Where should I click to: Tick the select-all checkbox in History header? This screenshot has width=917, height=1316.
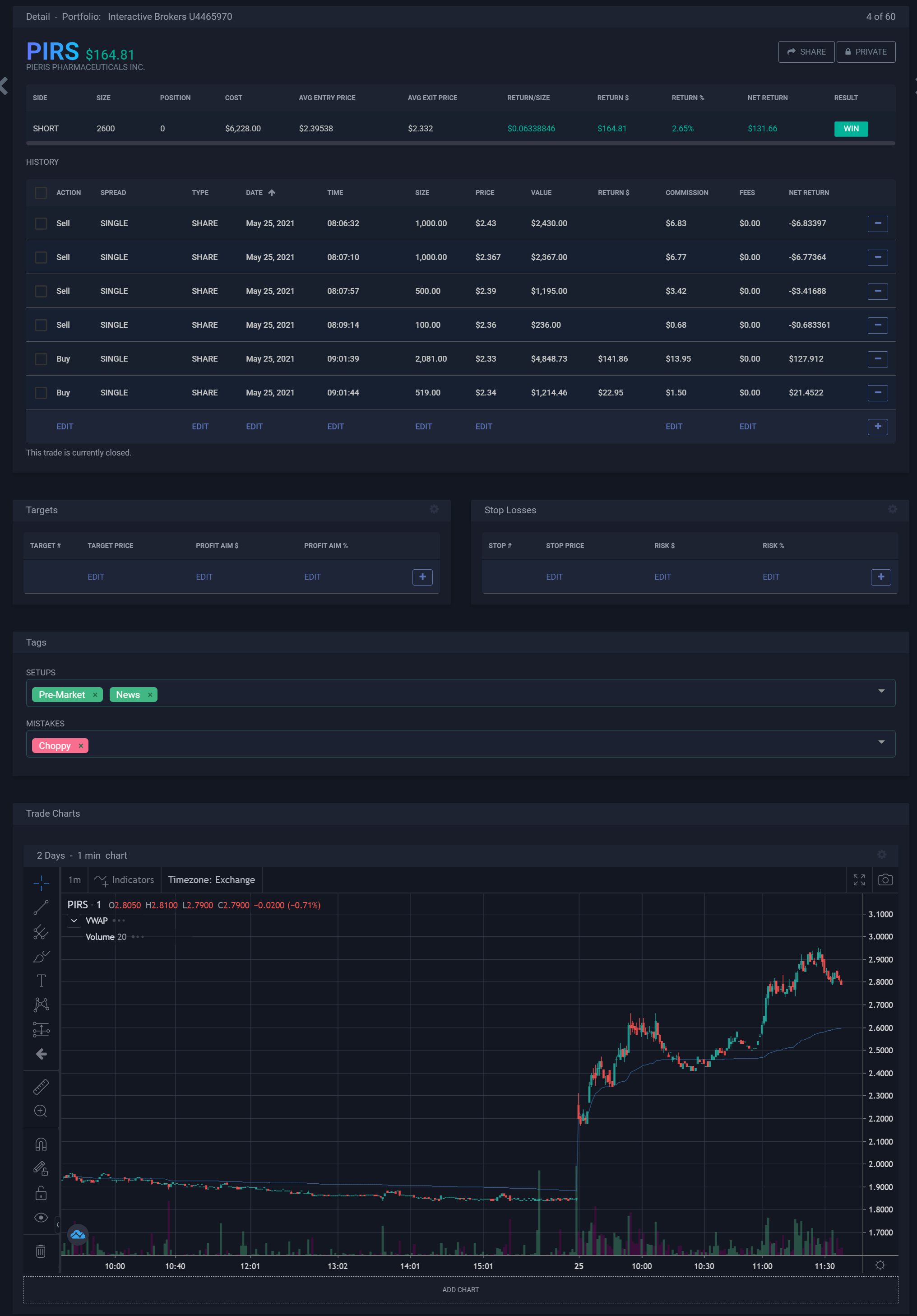tap(41, 193)
